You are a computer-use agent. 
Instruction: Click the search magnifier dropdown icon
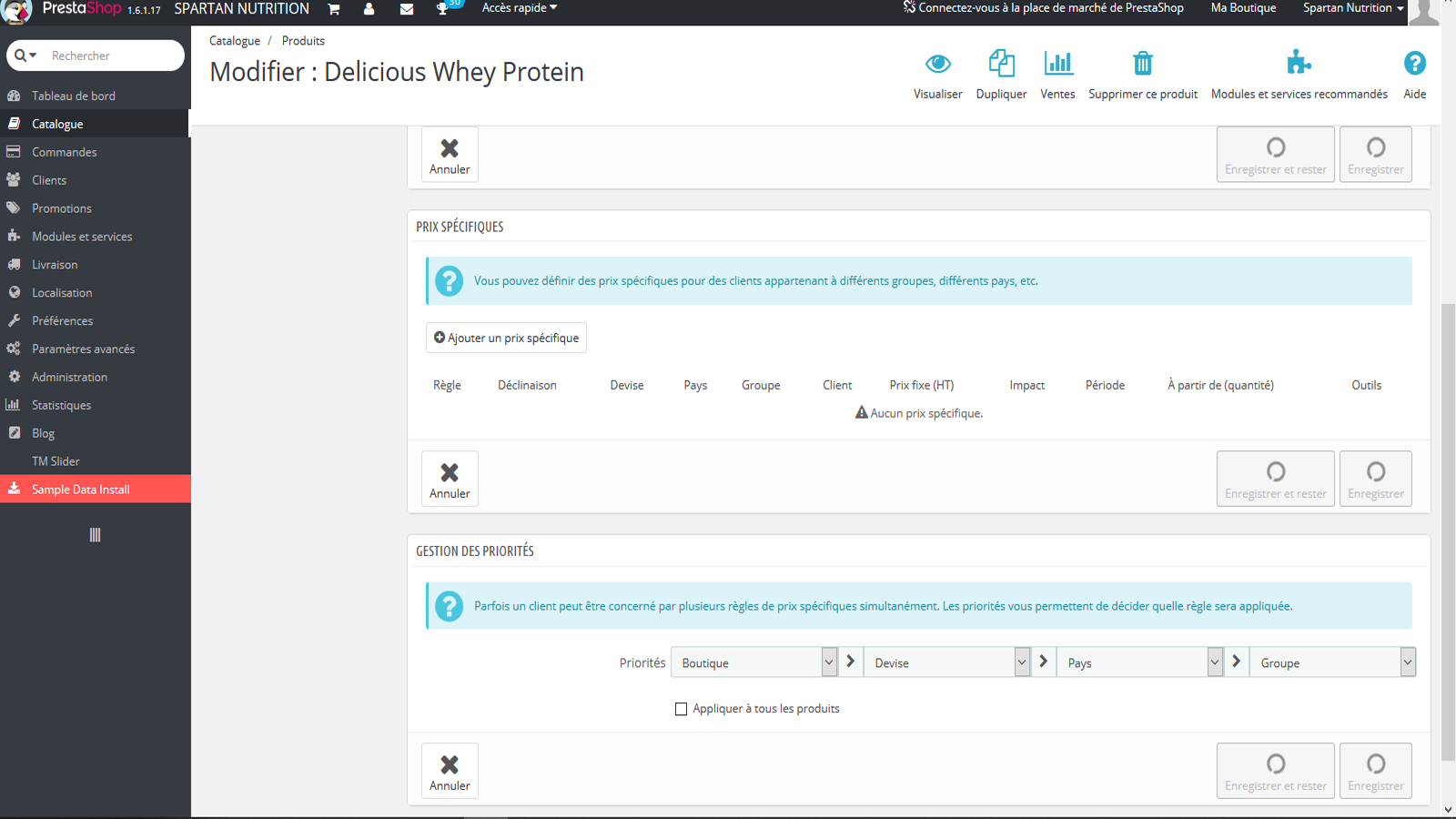click(25, 56)
